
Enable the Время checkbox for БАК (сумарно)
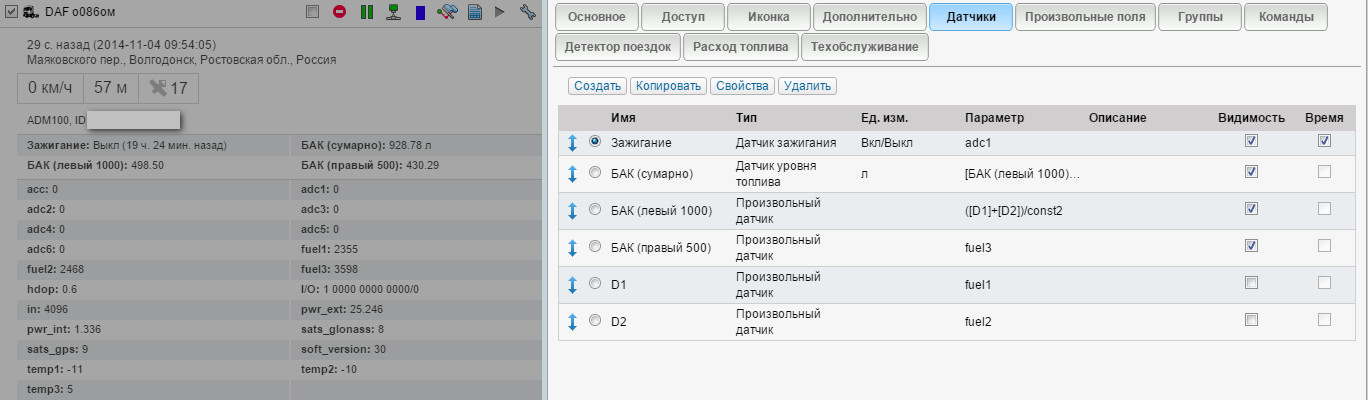pyautogui.click(x=1324, y=172)
